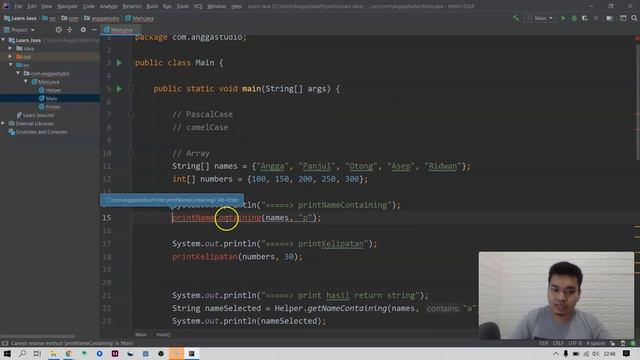Viewport: 640px width, 360px height.
Task: Open Task View on the taskbar
Action: click(x=37, y=353)
